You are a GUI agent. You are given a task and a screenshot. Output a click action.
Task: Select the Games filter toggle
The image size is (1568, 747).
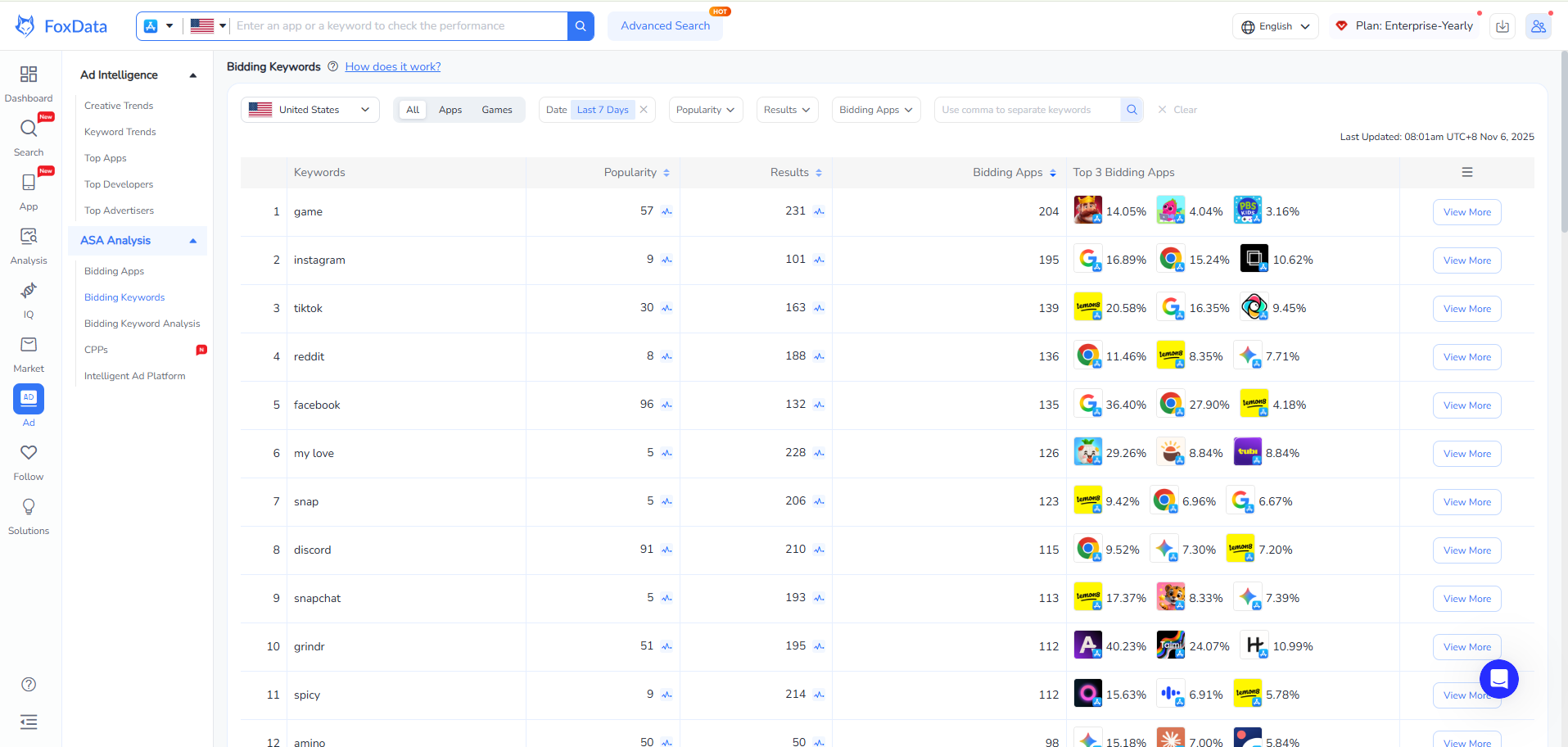496,110
